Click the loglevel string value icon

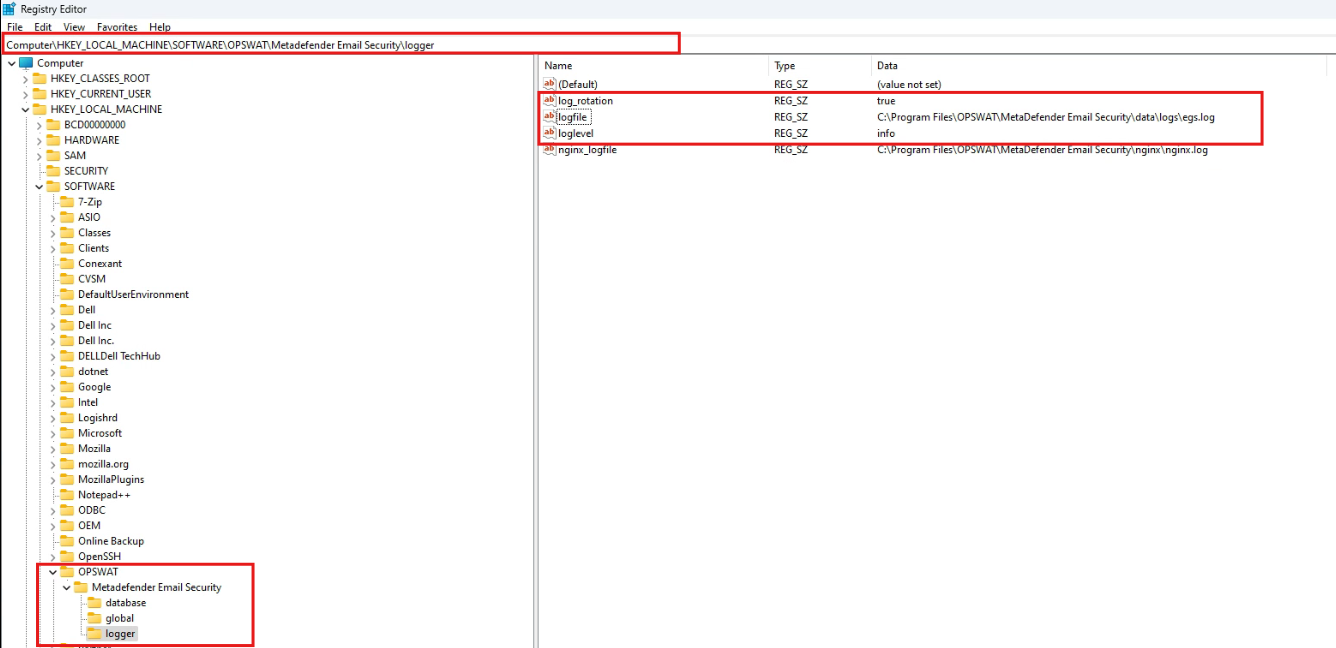pos(549,133)
